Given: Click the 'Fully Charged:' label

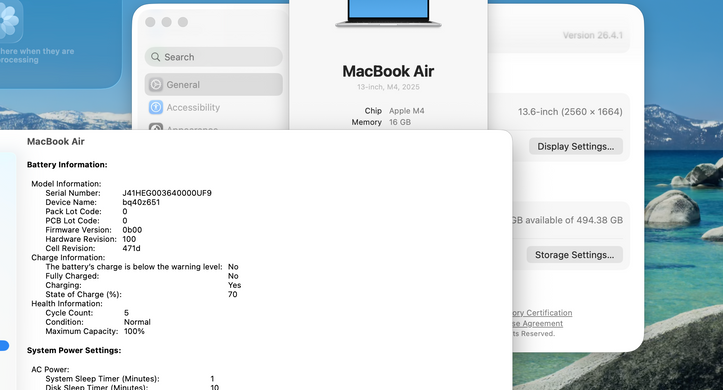Looking at the screenshot, I should tap(72, 276).
